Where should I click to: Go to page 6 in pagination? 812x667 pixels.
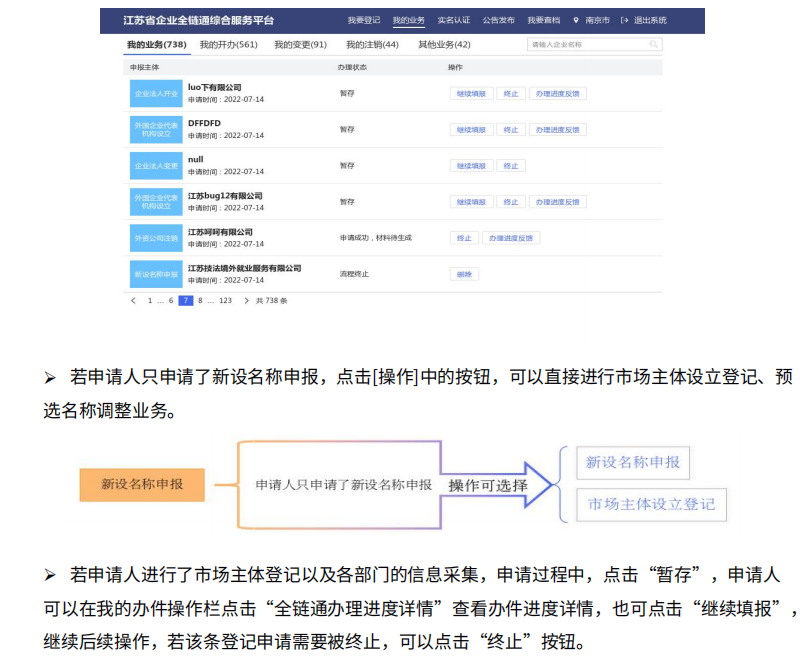(x=171, y=300)
